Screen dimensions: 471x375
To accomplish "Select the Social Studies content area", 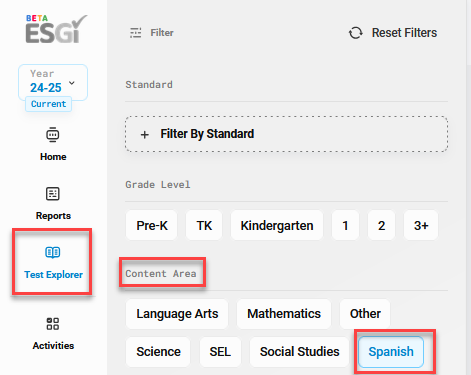I will pos(299,352).
